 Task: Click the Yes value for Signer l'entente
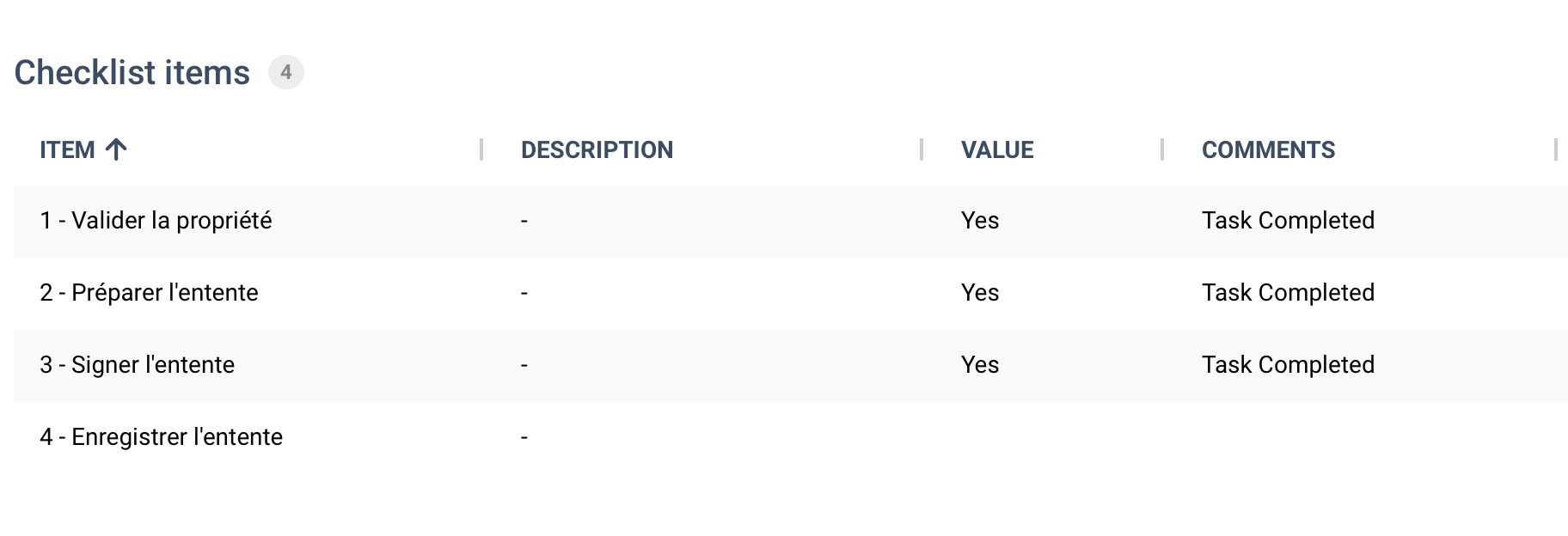click(980, 365)
